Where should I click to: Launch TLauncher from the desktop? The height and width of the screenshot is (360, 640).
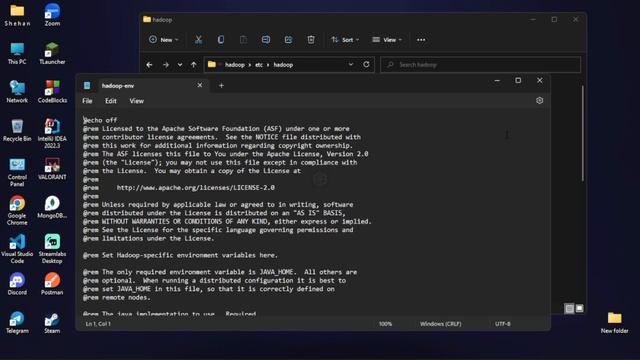point(52,53)
